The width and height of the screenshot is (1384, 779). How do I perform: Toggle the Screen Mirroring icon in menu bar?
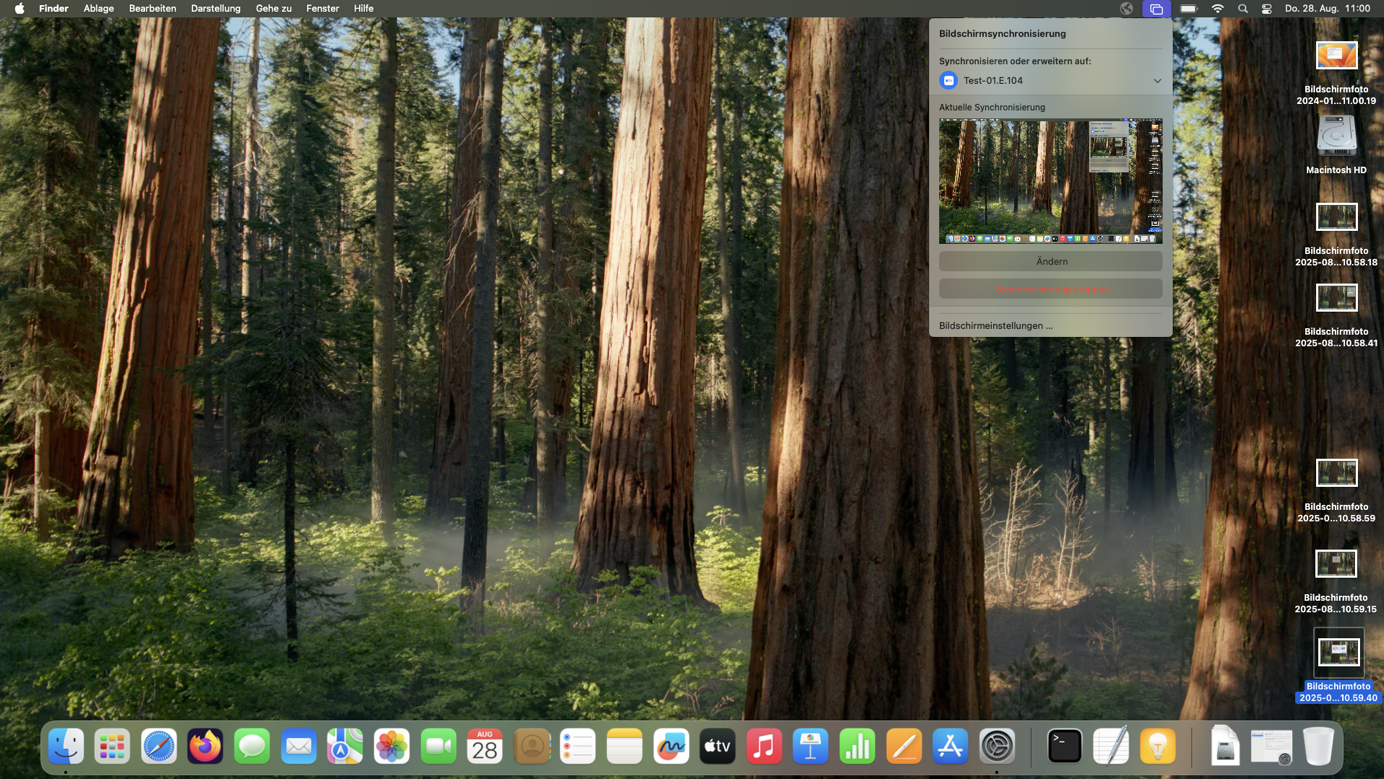[x=1156, y=8]
